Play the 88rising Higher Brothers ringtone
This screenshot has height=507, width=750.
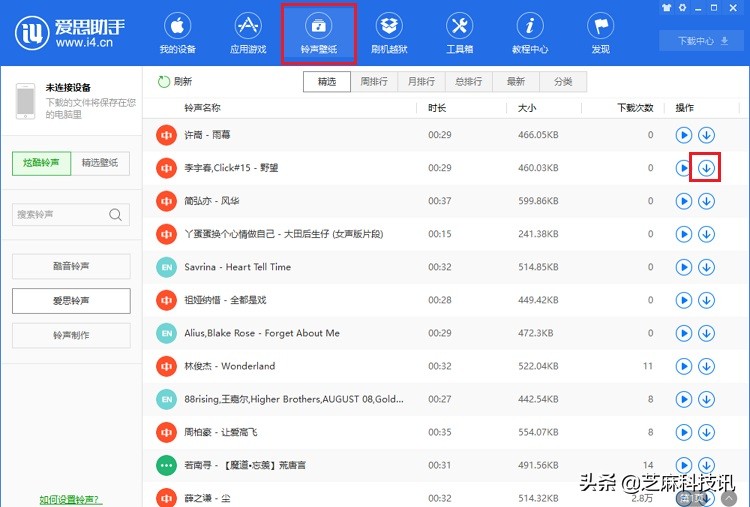tap(684, 399)
